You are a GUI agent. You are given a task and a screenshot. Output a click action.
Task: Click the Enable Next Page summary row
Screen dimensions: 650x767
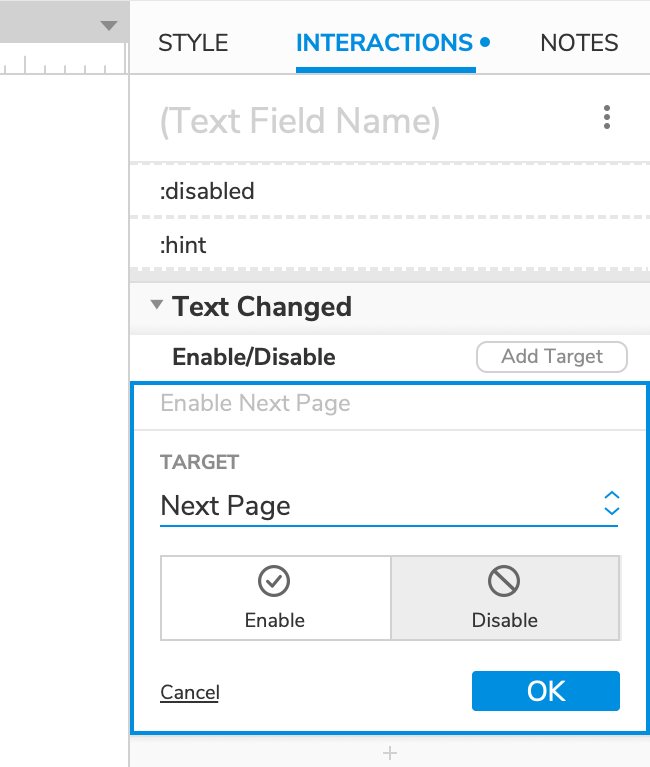(389, 404)
